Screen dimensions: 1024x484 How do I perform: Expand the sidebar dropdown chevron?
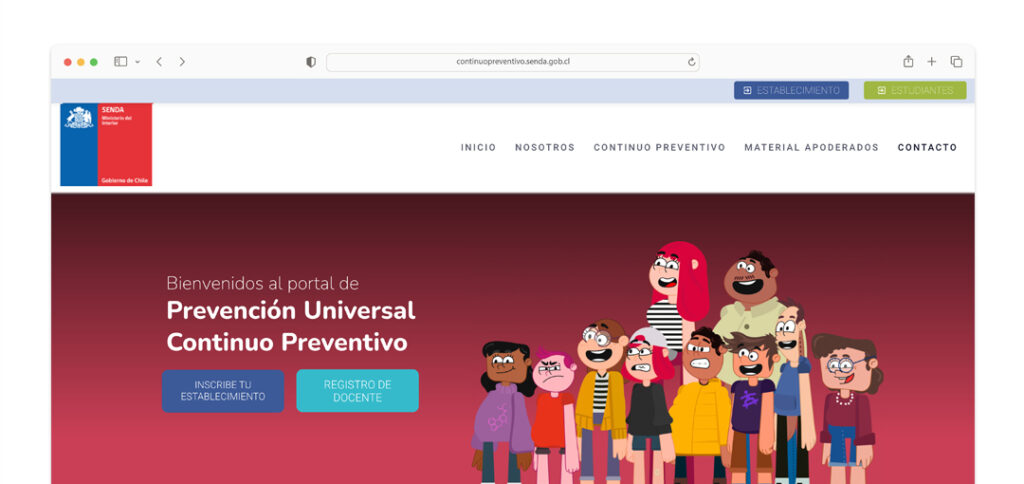pyautogui.click(x=137, y=62)
